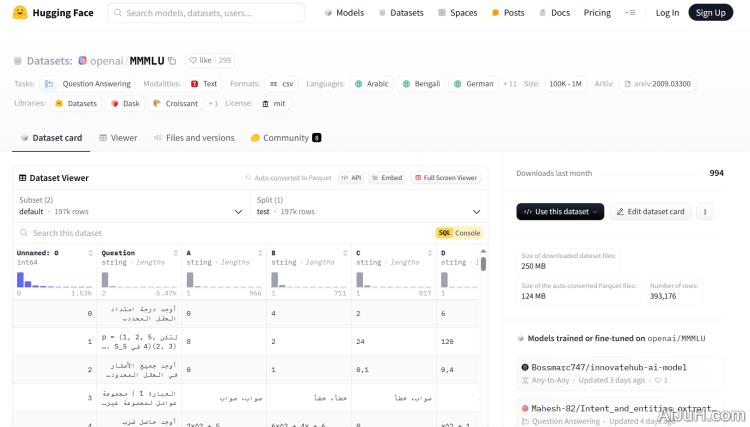
Task: Open the additional navigation menu icon next to Pricing
Action: pos(630,13)
